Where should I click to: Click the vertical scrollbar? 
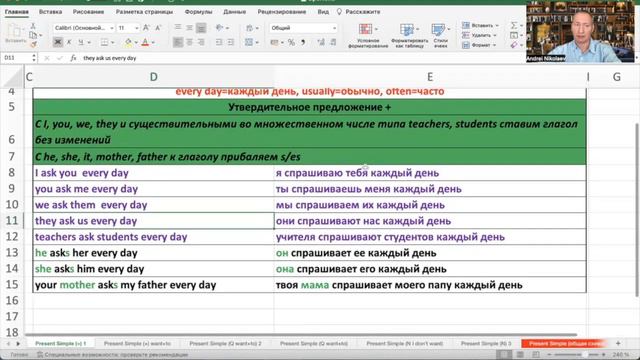pos(637,209)
